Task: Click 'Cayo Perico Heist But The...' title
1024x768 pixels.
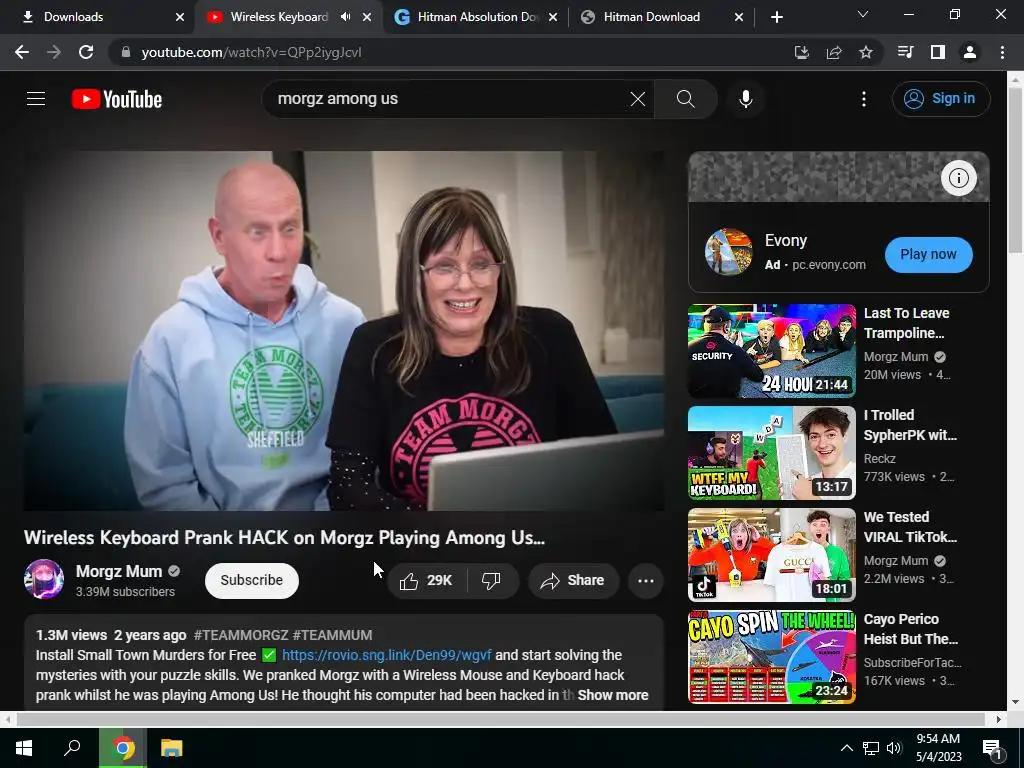Action: point(910,629)
